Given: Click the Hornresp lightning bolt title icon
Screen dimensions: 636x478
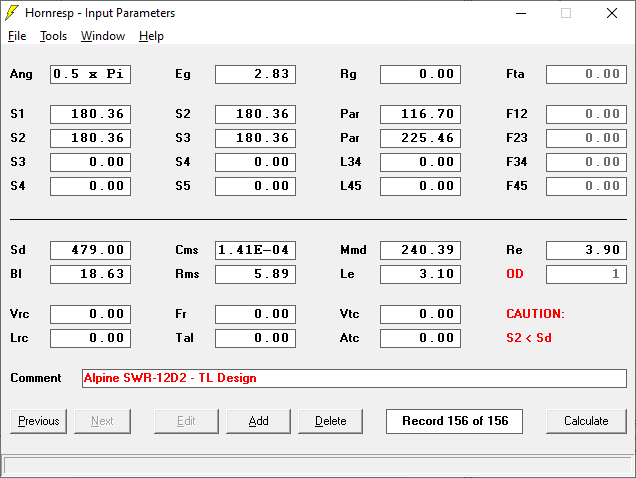Looking at the screenshot, I should pyautogui.click(x=12, y=13).
